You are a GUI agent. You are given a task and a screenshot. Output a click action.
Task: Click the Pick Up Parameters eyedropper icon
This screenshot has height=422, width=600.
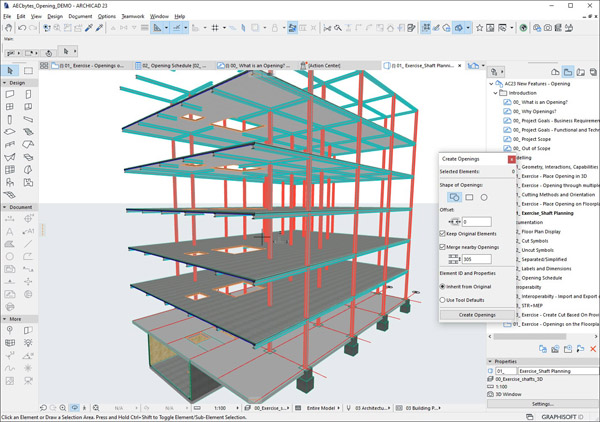click(x=89, y=28)
